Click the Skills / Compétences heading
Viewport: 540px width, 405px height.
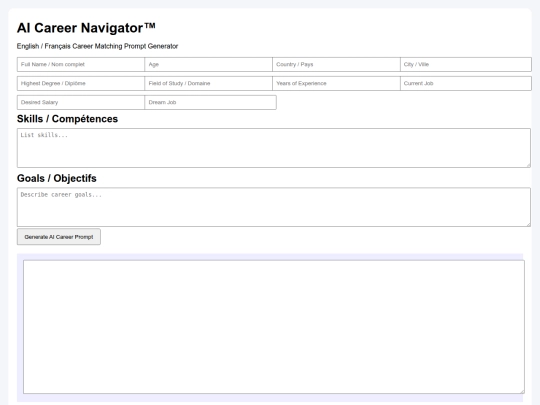tap(68, 119)
